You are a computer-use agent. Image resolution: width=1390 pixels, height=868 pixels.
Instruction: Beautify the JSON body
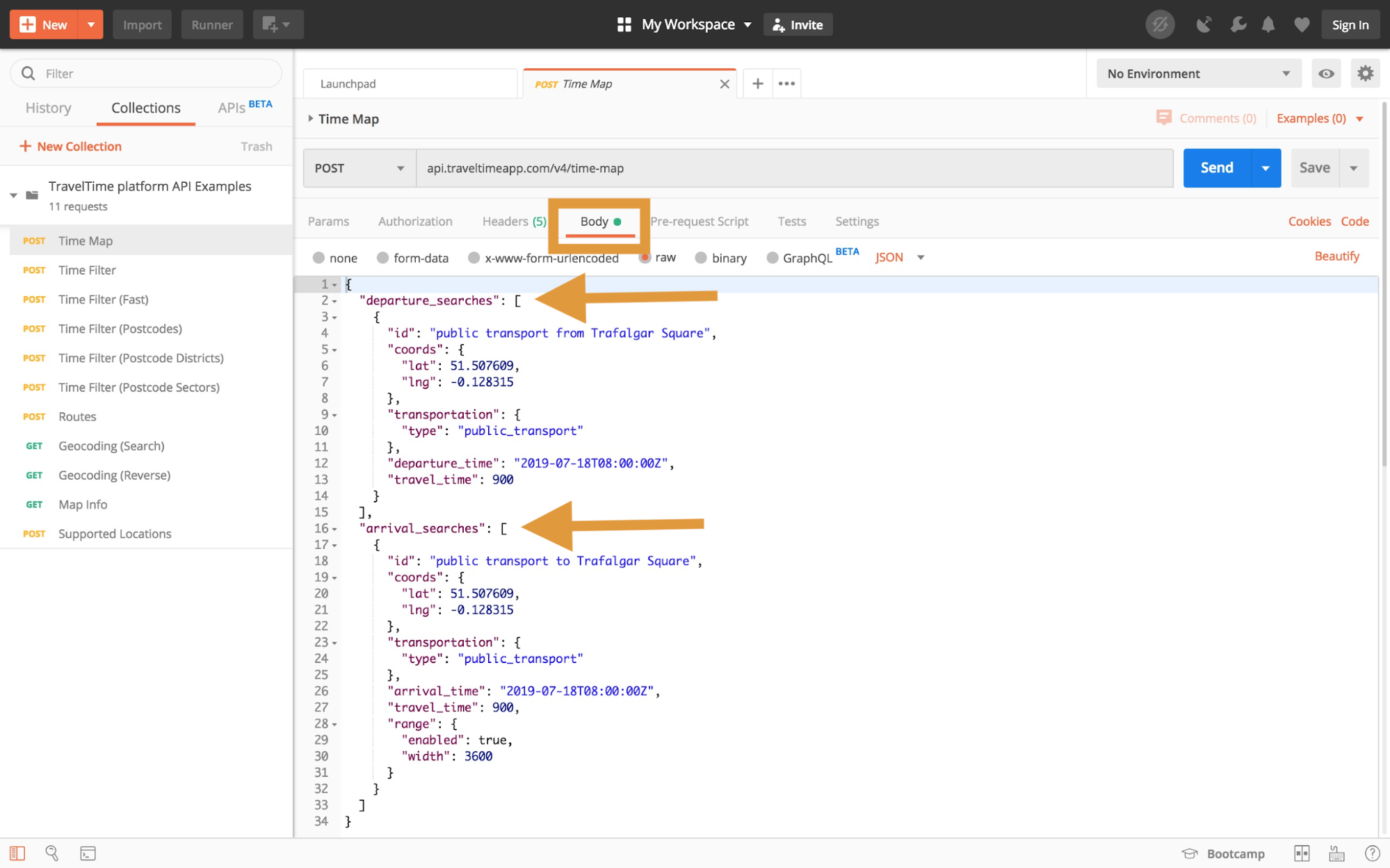click(1336, 256)
